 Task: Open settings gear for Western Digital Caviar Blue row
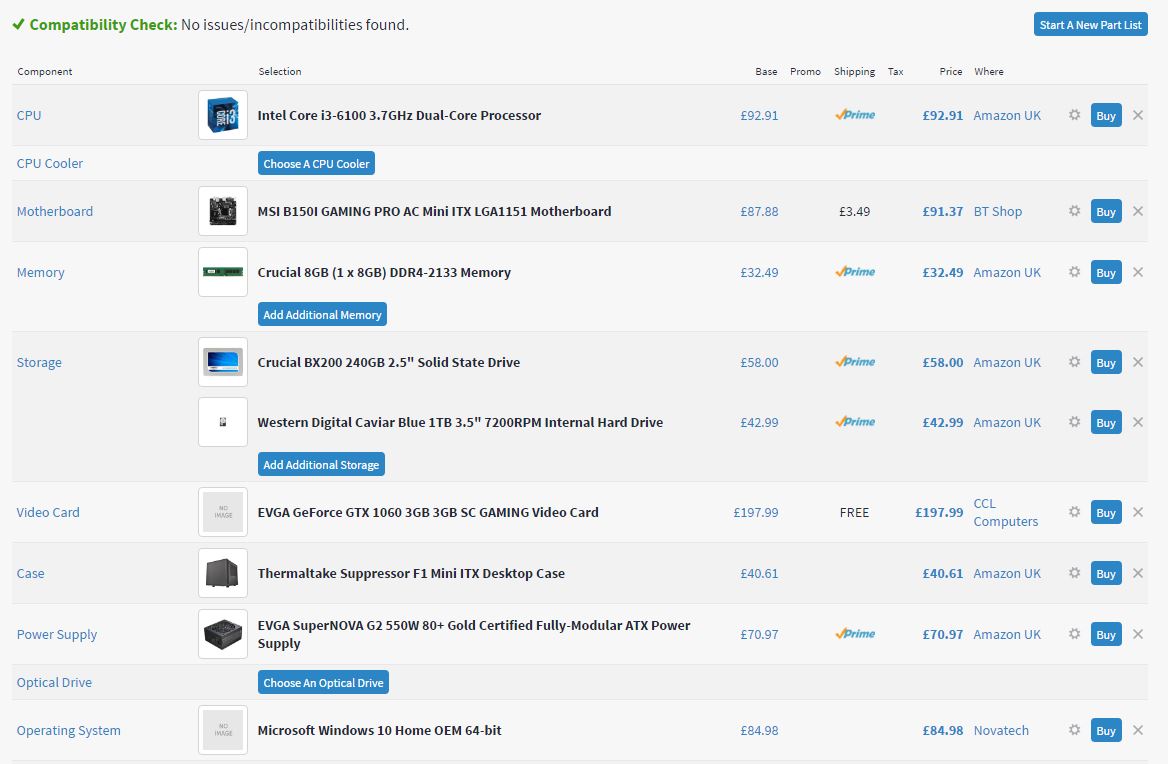coord(1074,421)
